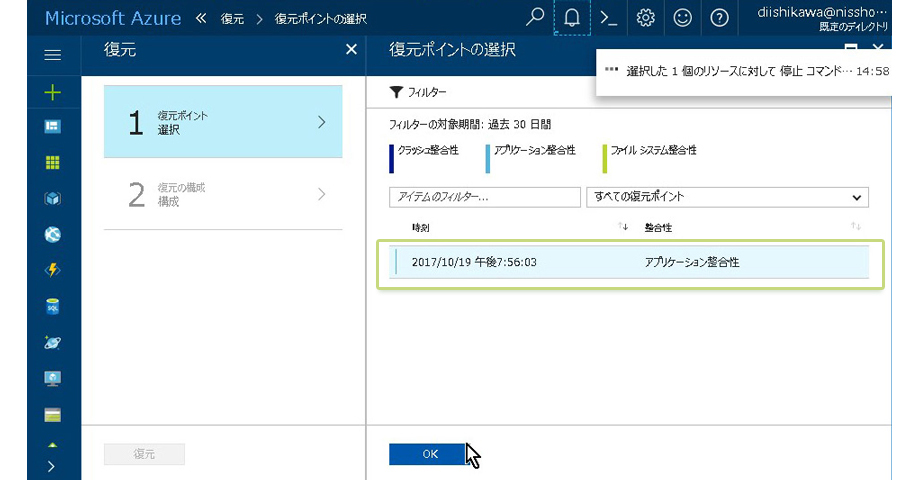Image resolution: width=920 pixels, height=480 pixels.
Task: Sort by 時刻 column header
Action: (x=421, y=228)
